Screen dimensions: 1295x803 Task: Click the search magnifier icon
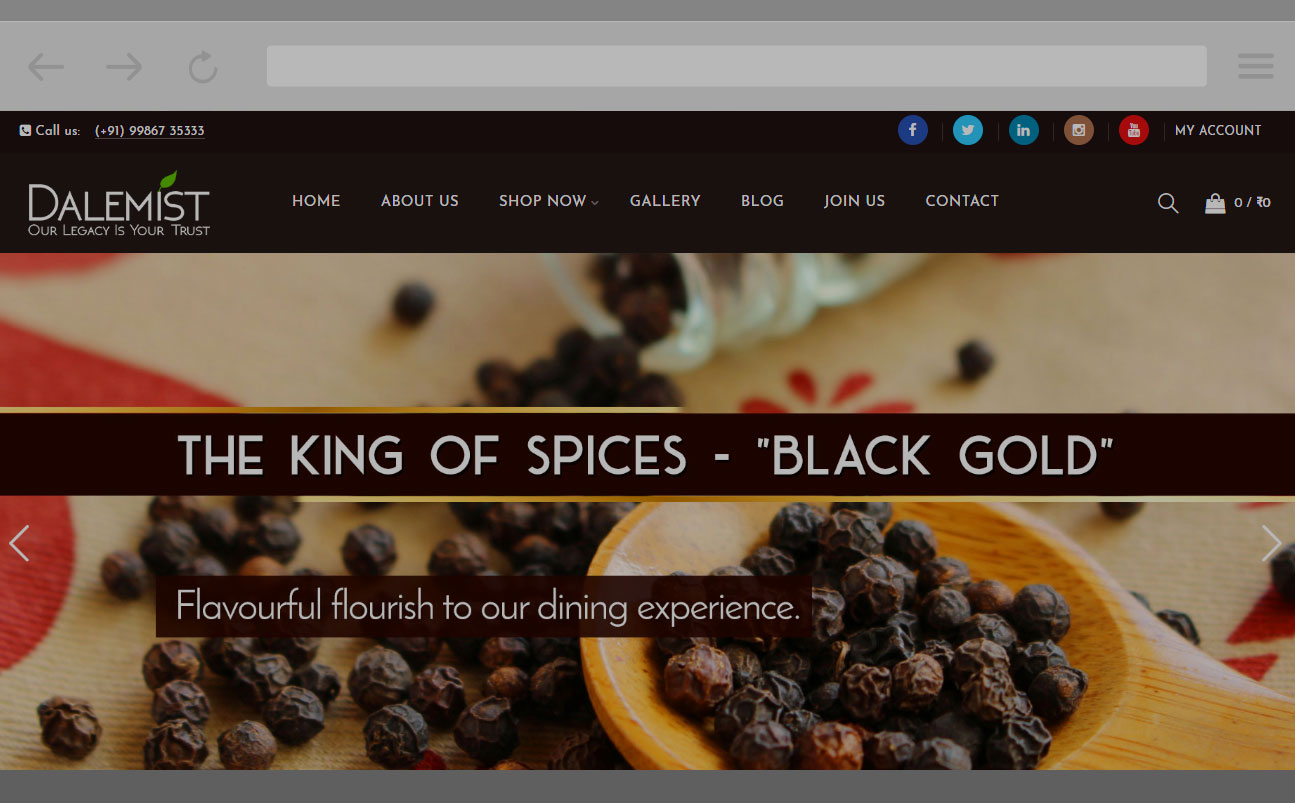click(1167, 202)
